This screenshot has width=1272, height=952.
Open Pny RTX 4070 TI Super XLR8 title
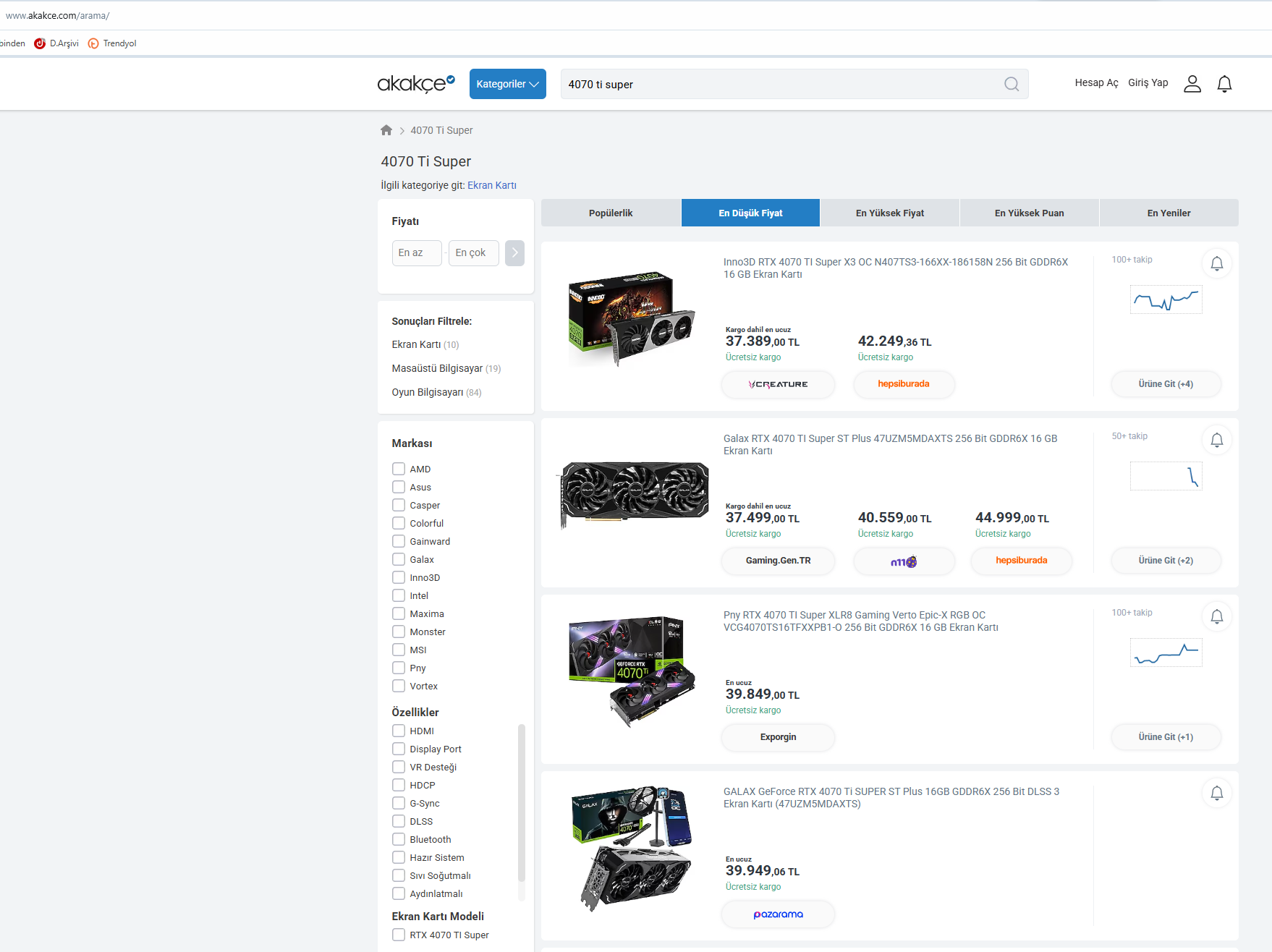861,621
